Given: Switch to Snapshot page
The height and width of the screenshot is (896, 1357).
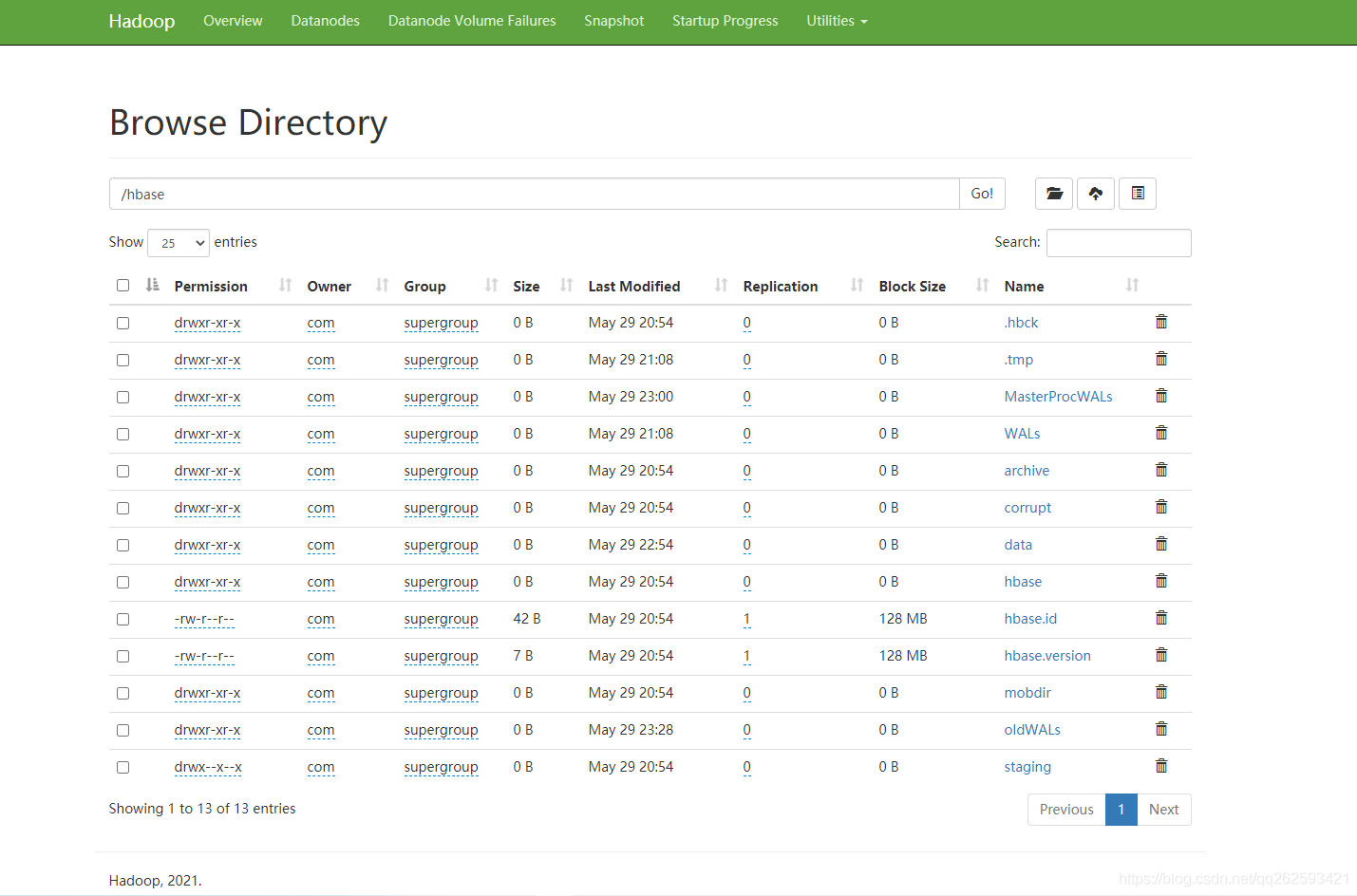Looking at the screenshot, I should click(613, 21).
